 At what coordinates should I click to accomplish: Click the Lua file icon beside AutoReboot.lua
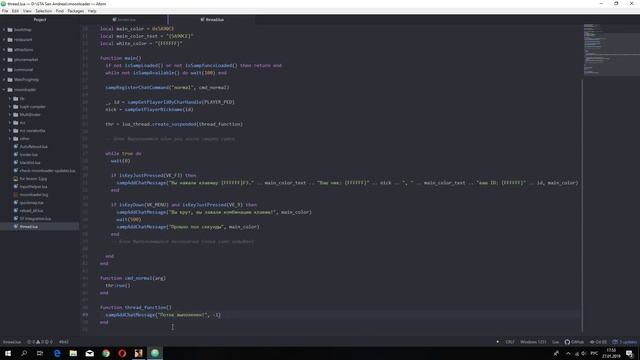click(x=16, y=147)
